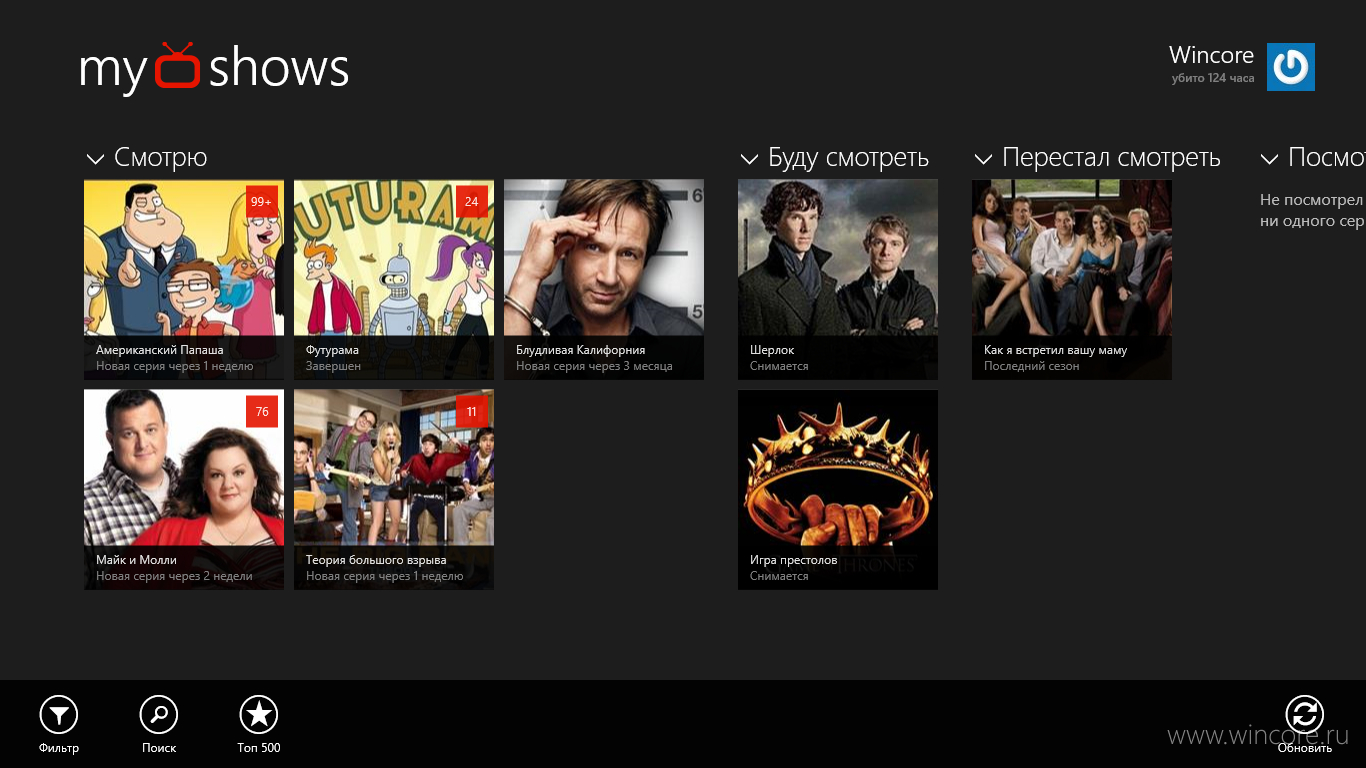Screen dimensions: 1366x768
Task: Open the Футурама show tile
Action: coord(394,280)
